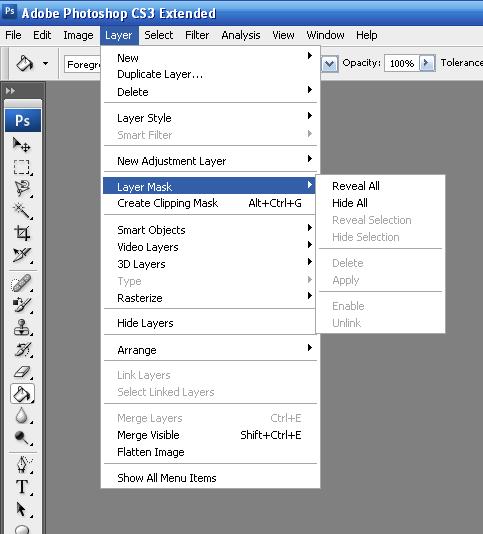
Task: Open the Opacity slider arrow
Action: tap(427, 63)
